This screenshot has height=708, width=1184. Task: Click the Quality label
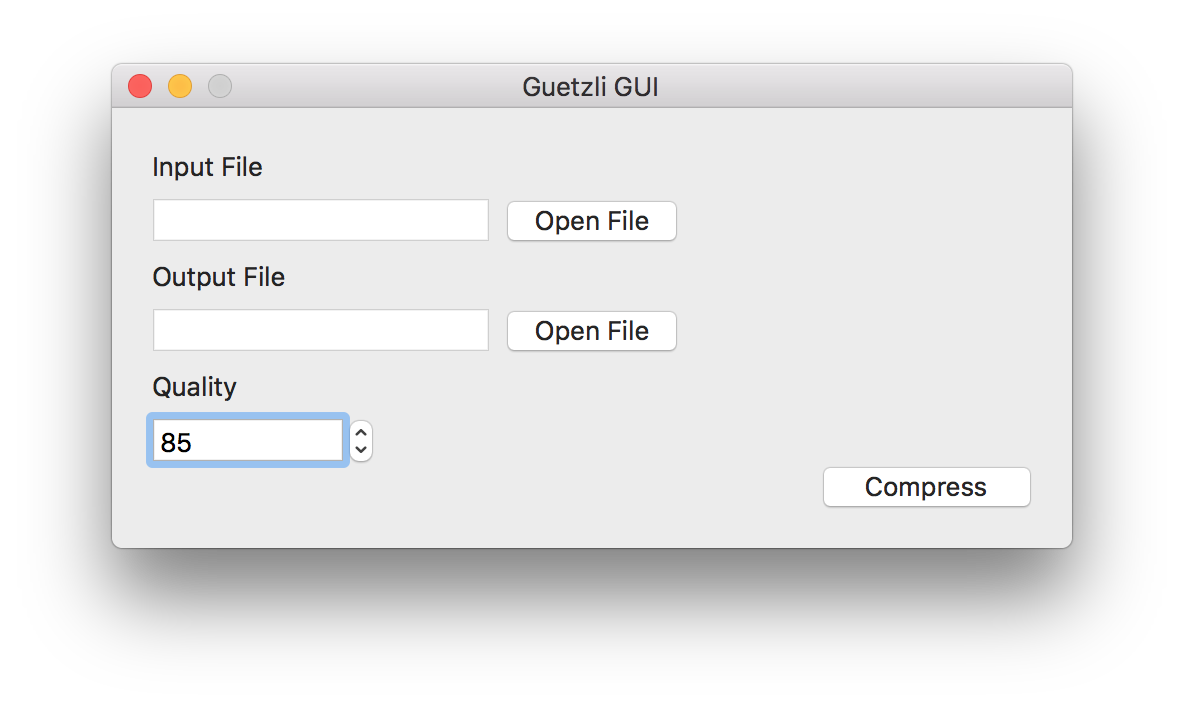(195, 387)
